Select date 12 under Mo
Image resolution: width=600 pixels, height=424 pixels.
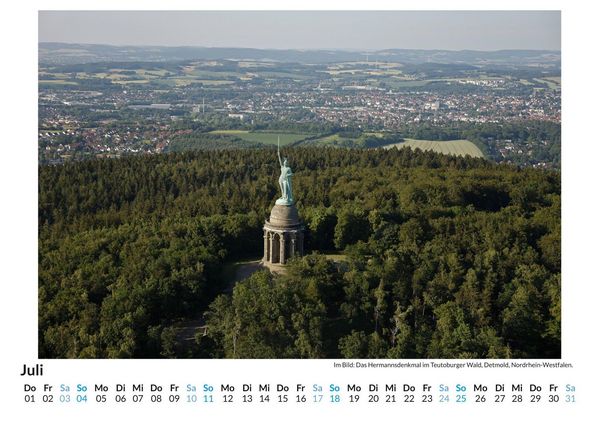[228, 399]
